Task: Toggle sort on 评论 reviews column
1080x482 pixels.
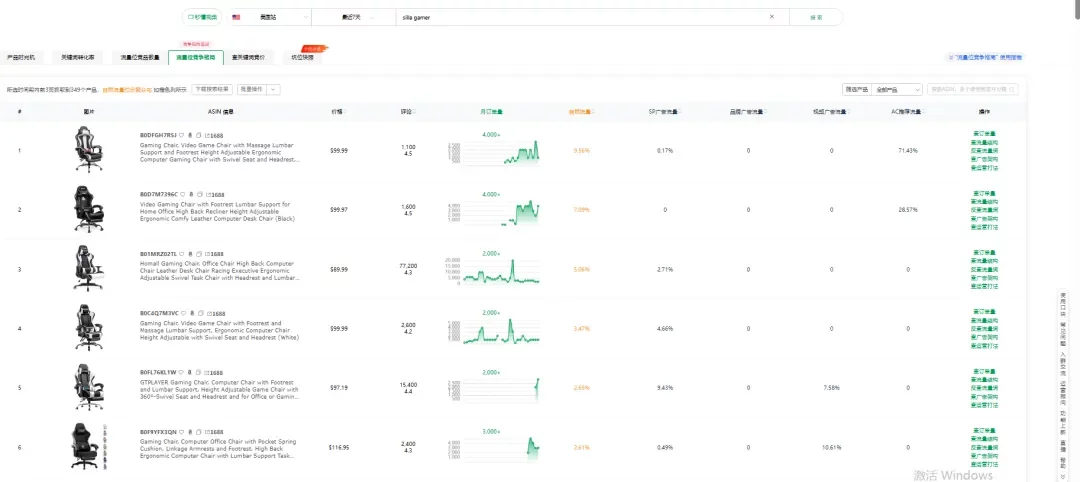Action: click(407, 112)
